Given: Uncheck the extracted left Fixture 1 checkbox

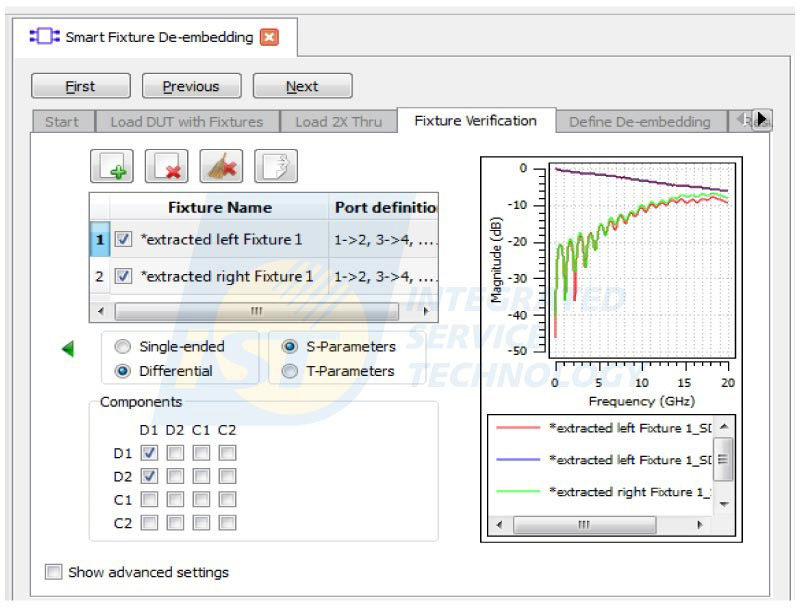Looking at the screenshot, I should click(123, 239).
